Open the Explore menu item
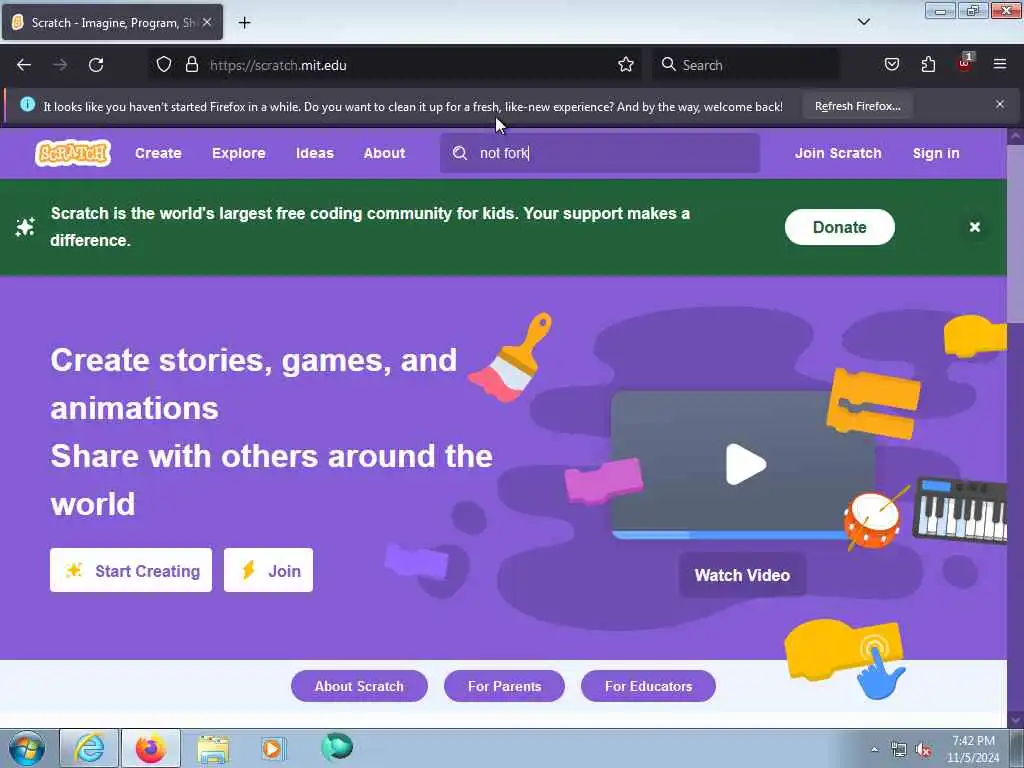The height and width of the screenshot is (768, 1024). pyautogui.click(x=238, y=153)
